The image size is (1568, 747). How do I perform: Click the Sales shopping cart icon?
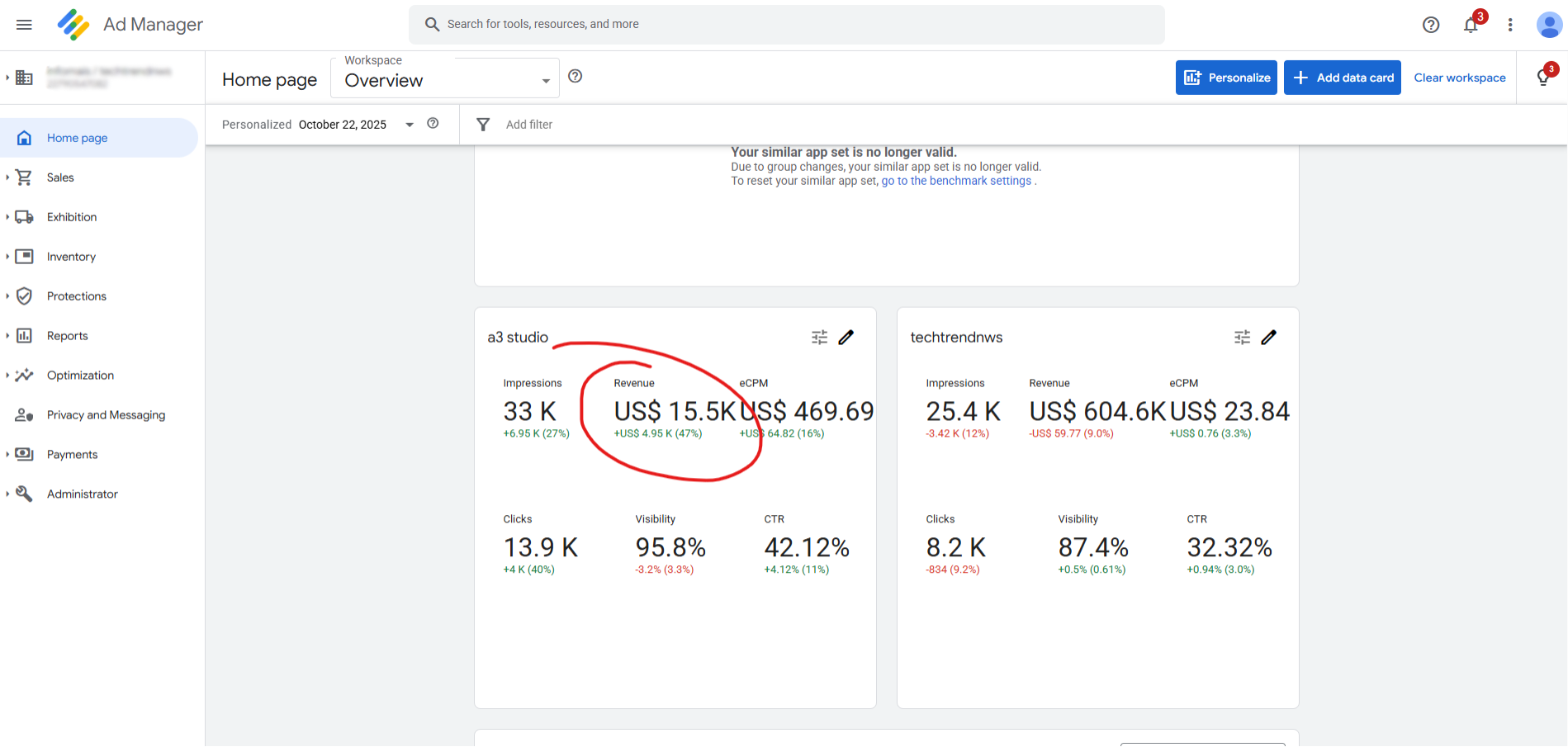[x=24, y=177]
